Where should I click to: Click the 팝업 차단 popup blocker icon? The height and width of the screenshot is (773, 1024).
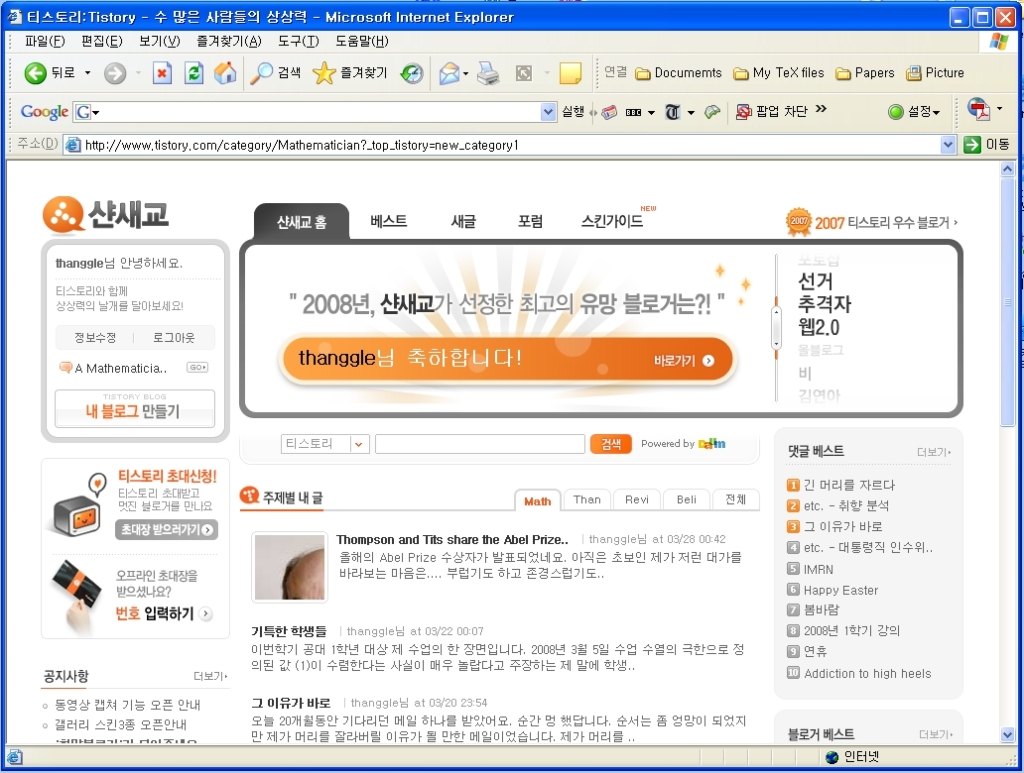(x=772, y=112)
